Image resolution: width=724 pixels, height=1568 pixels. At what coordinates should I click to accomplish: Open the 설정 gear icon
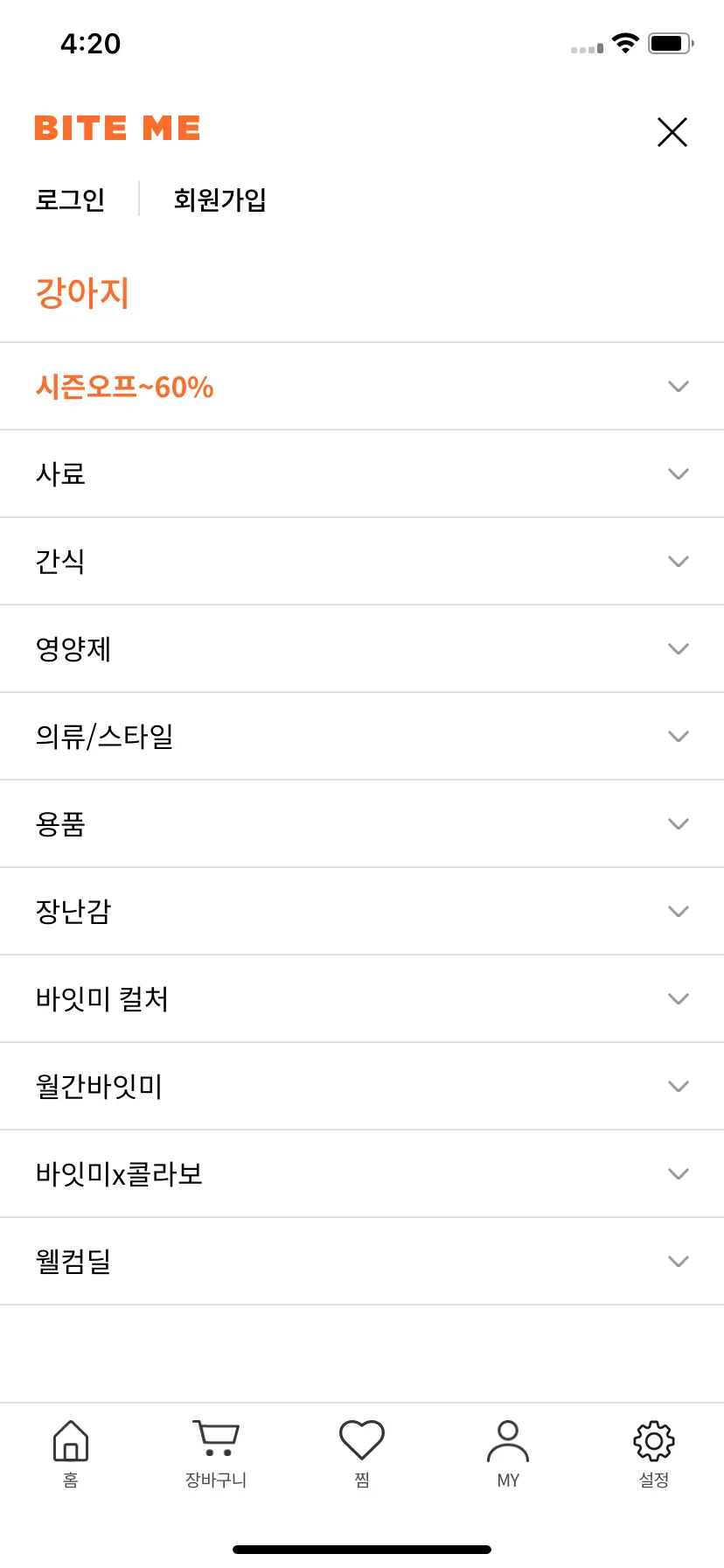coord(654,1440)
